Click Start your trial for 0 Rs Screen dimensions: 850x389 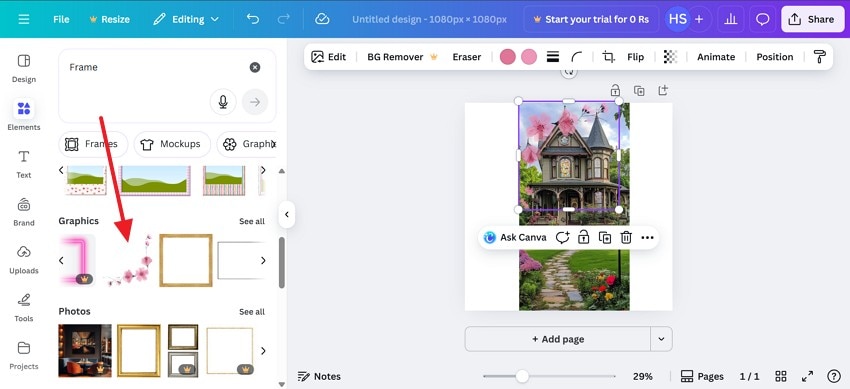[591, 19]
